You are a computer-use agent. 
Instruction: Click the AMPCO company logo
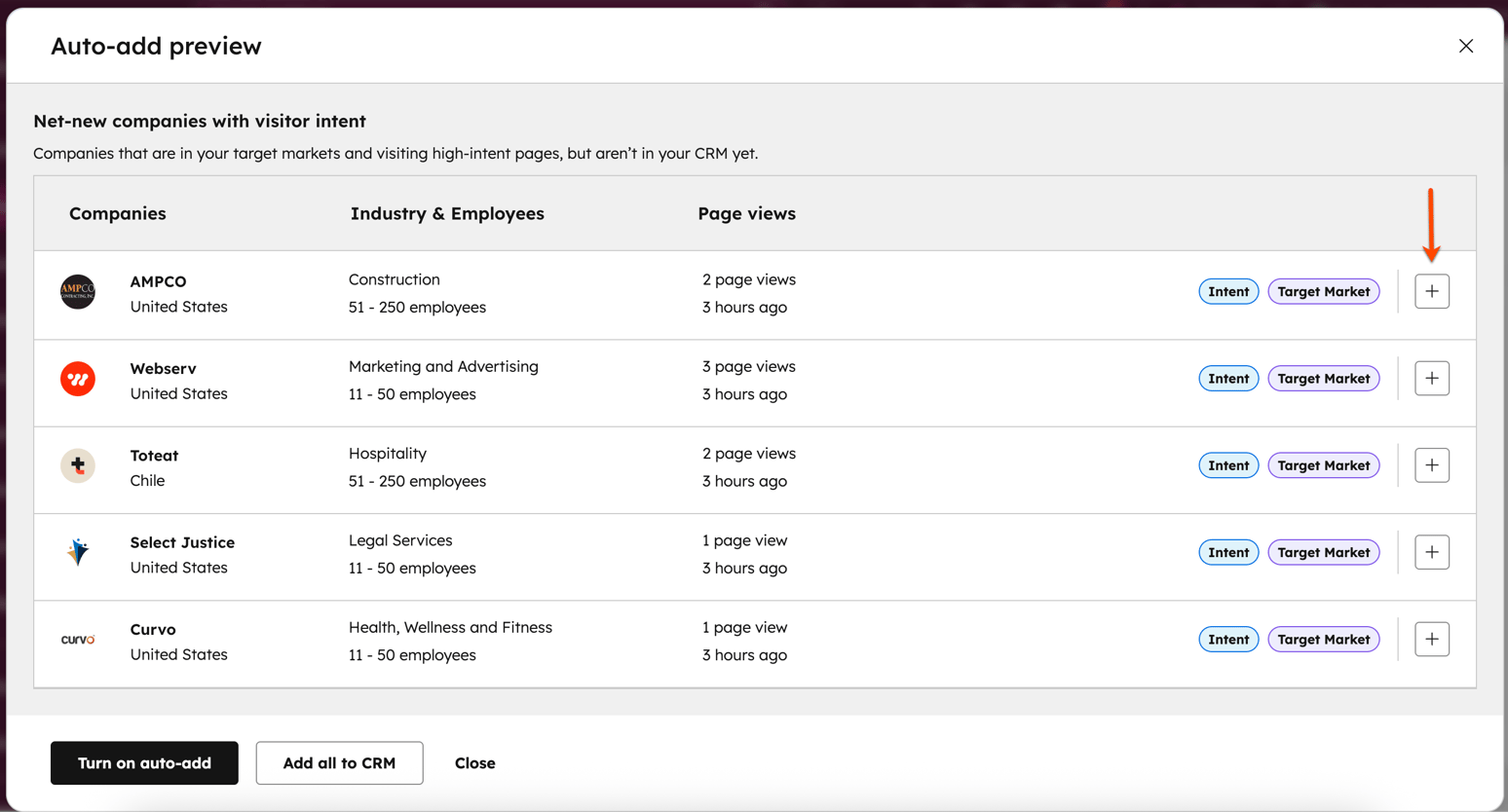(78, 291)
